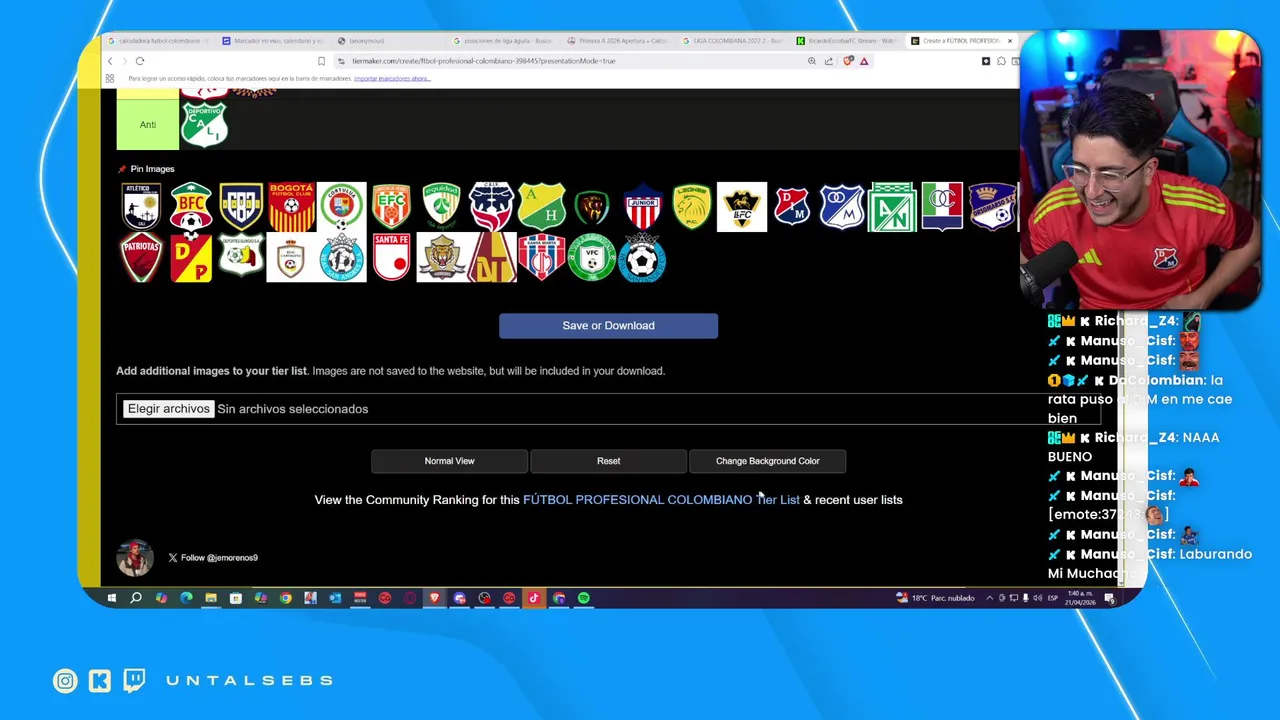
Task: Open Change Background Color
Action: click(x=767, y=461)
